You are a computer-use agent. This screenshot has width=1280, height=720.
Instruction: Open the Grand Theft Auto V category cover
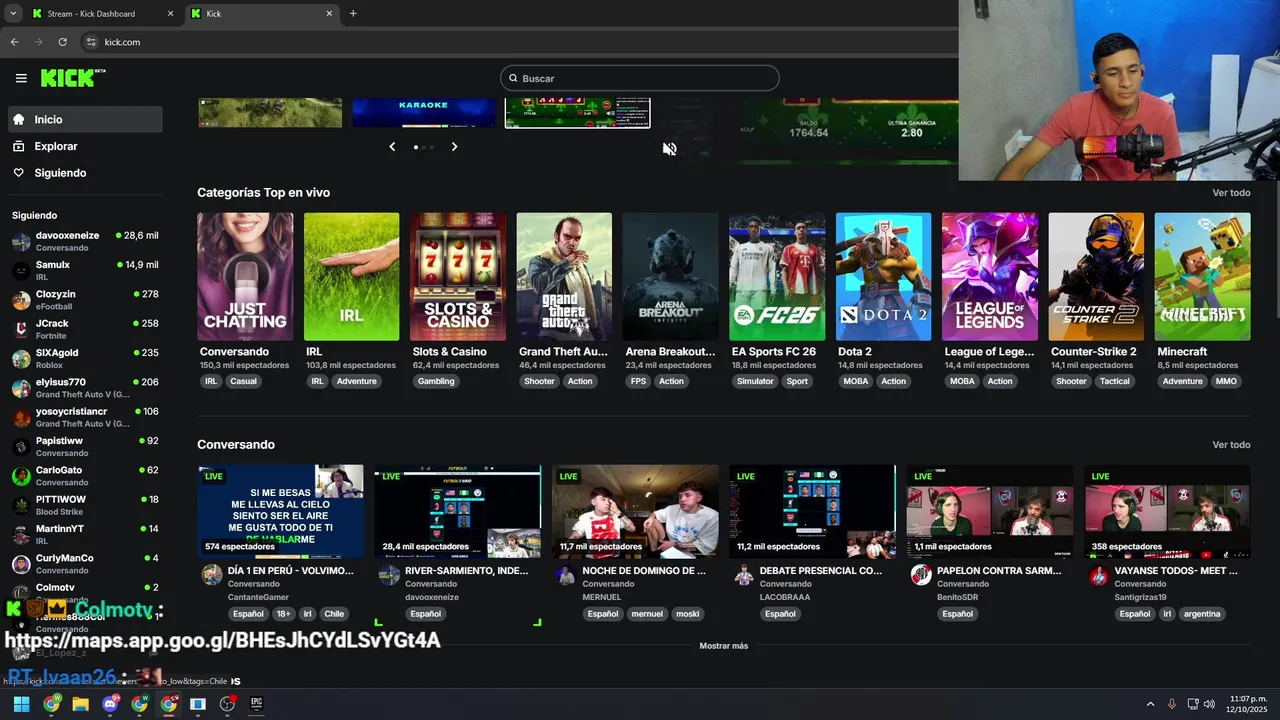(564, 276)
